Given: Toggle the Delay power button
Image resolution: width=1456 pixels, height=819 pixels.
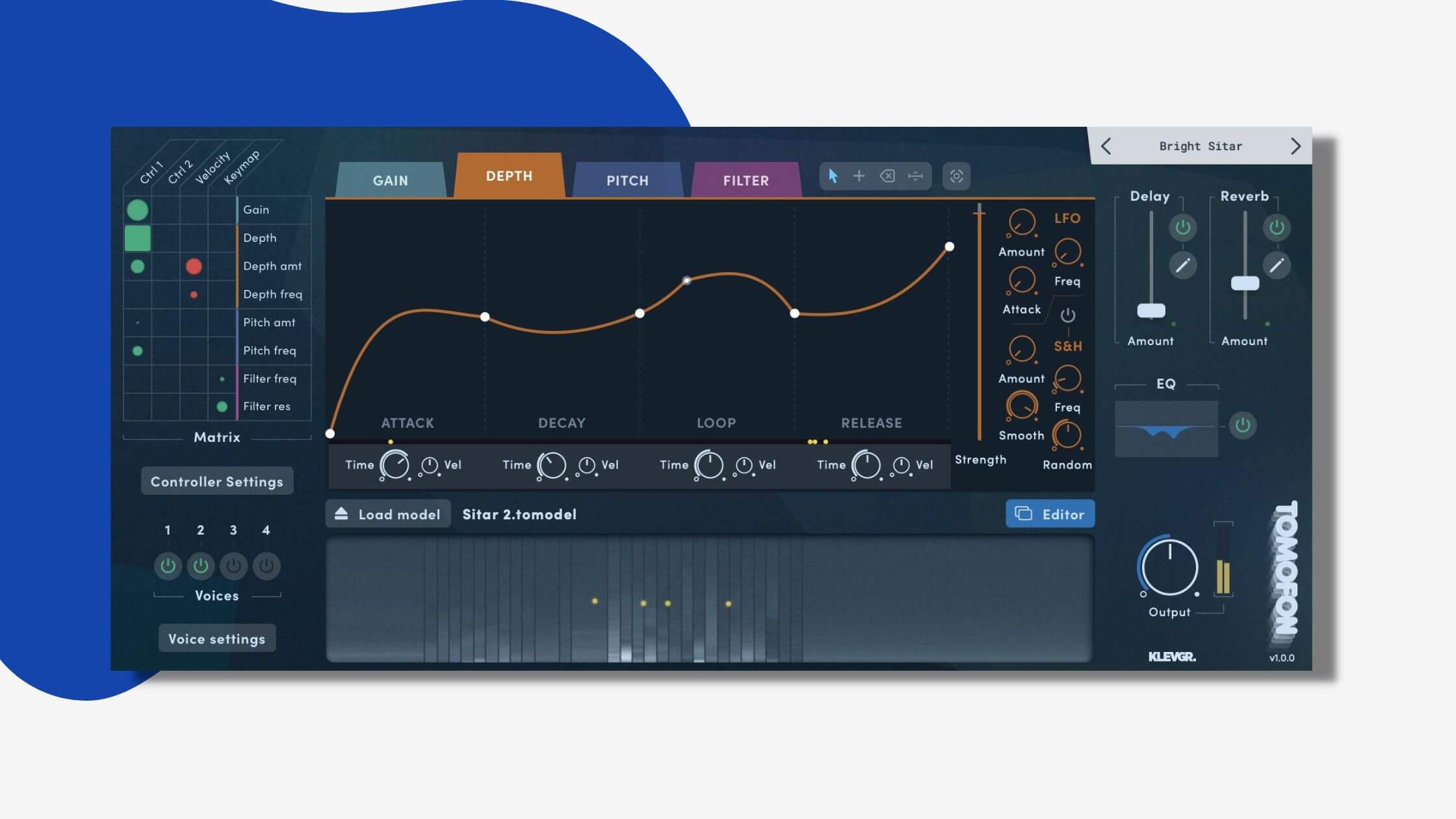Looking at the screenshot, I should coord(1182,227).
